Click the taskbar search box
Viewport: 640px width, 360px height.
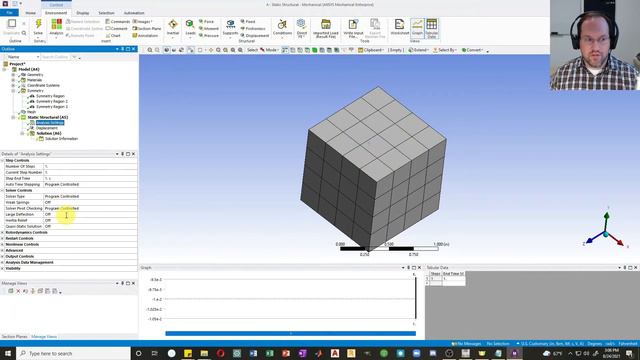click(73, 353)
